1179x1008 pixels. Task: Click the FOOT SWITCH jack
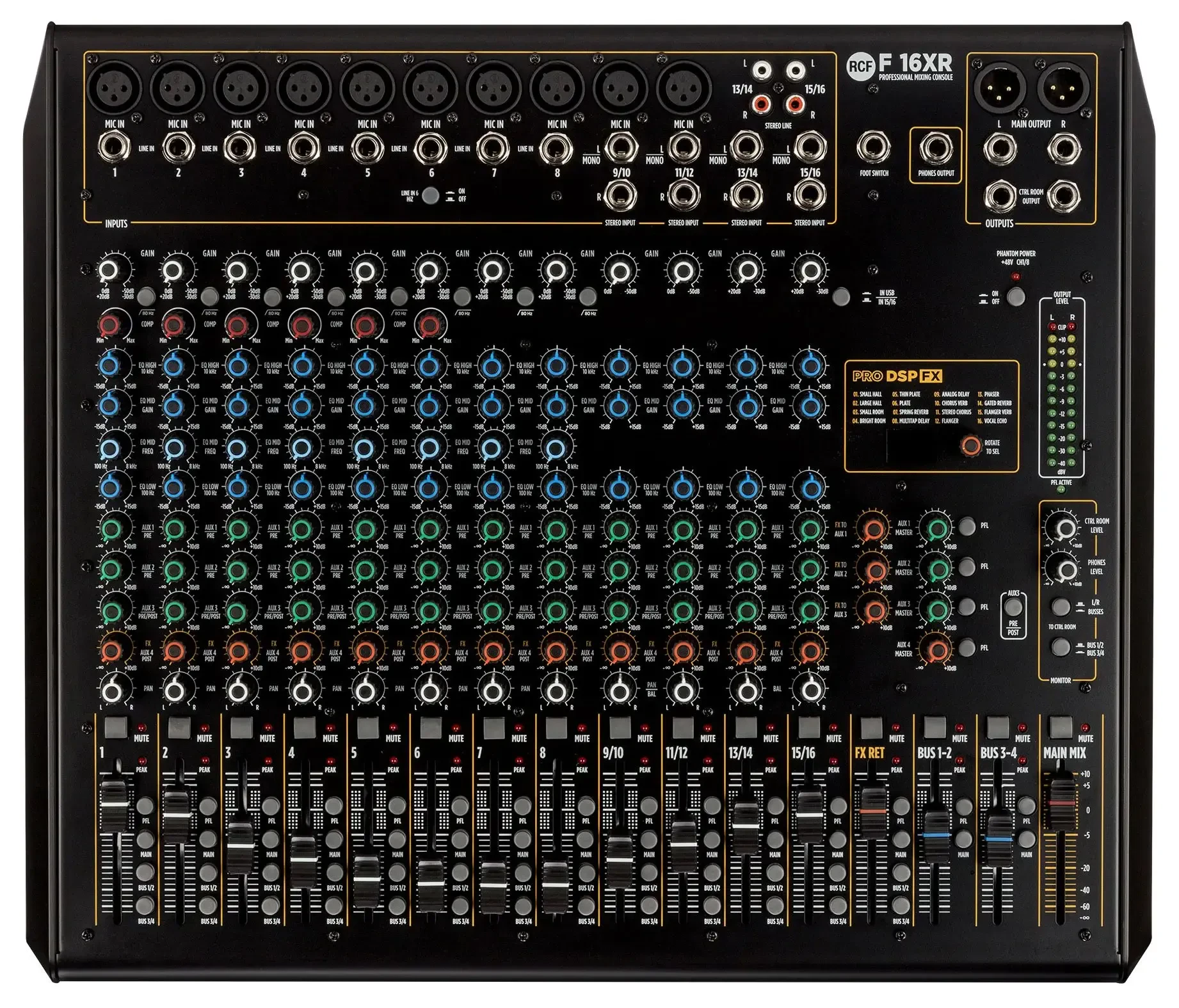click(x=873, y=148)
